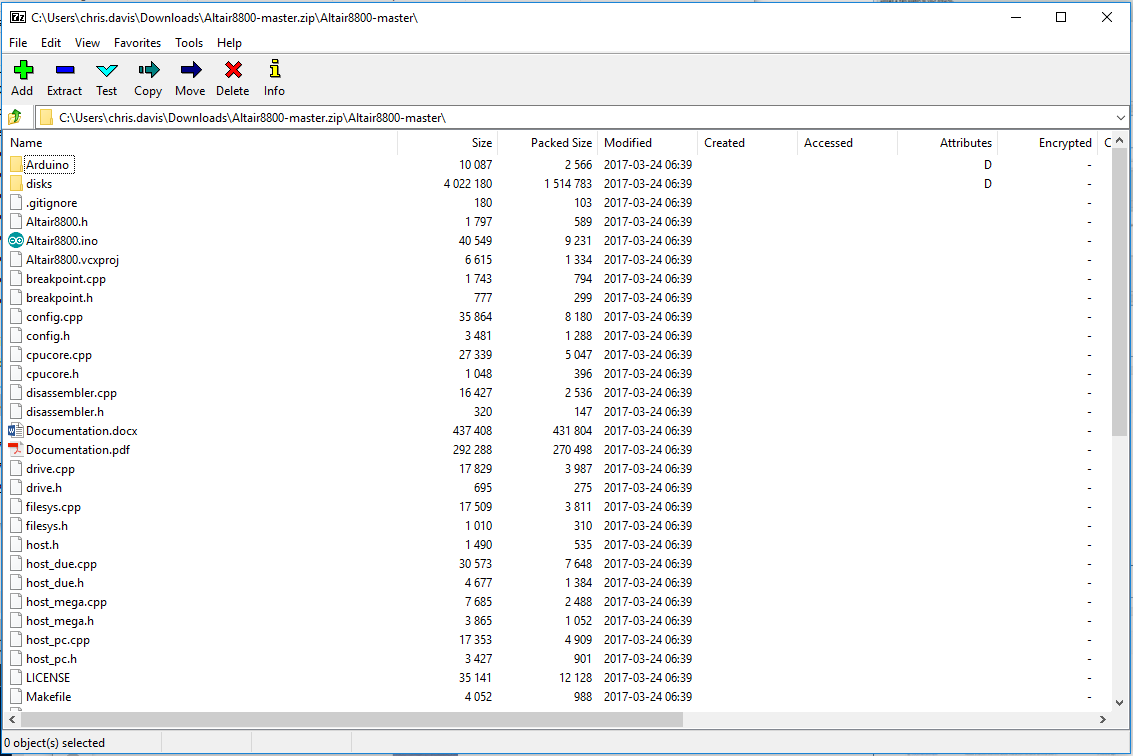Run the Test archive tool
Screen dimensions: 1133x756
tap(107, 69)
